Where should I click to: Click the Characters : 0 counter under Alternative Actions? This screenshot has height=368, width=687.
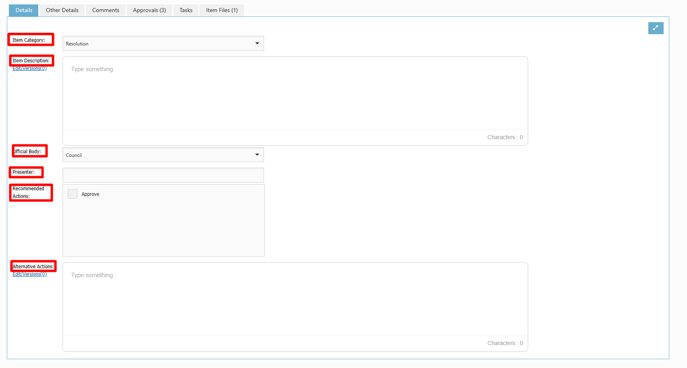coord(505,343)
